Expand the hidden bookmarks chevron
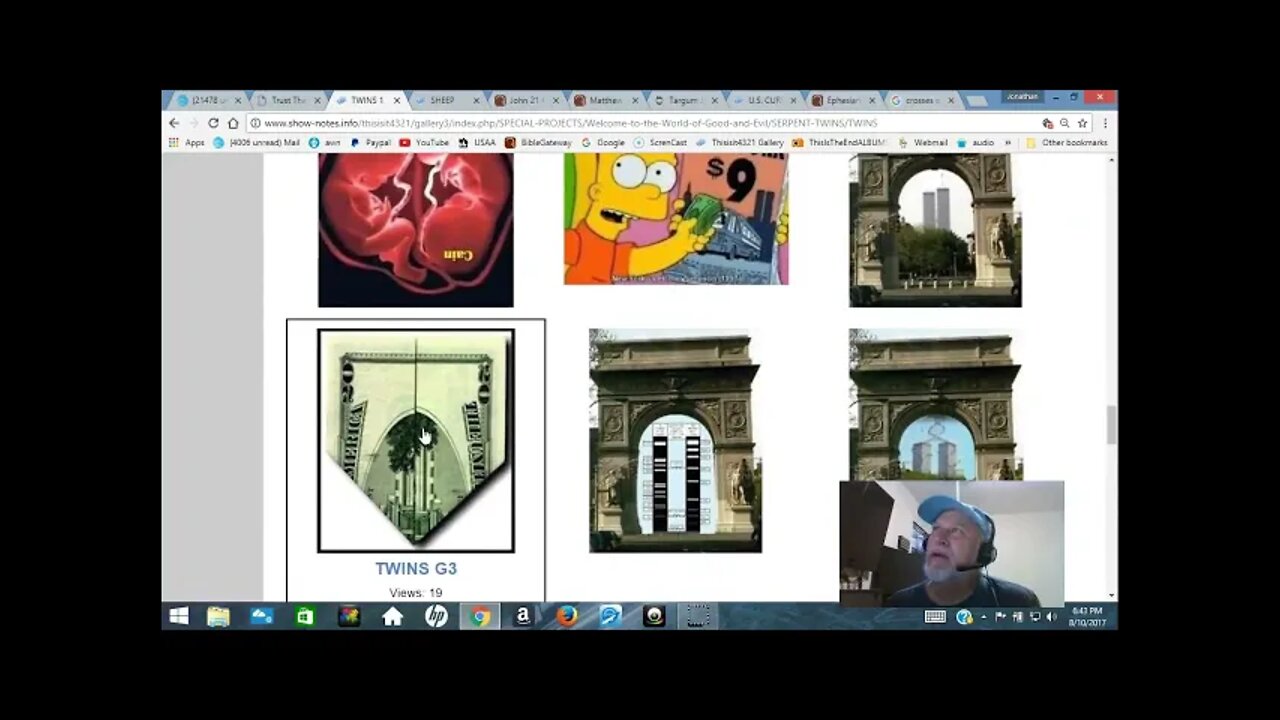This screenshot has height=720, width=1280. coord(1008,143)
